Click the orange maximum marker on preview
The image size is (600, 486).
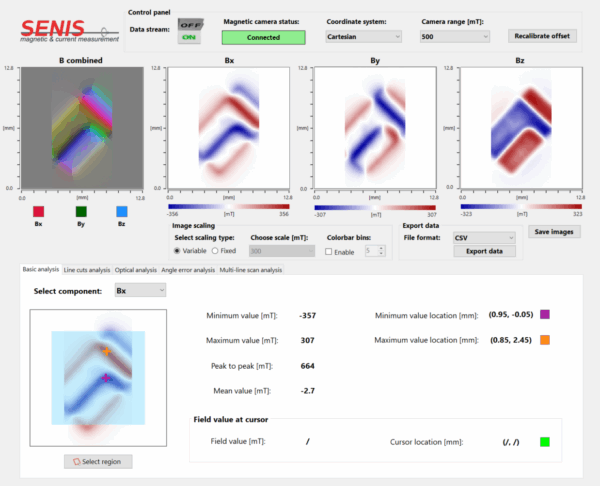[x=106, y=351]
